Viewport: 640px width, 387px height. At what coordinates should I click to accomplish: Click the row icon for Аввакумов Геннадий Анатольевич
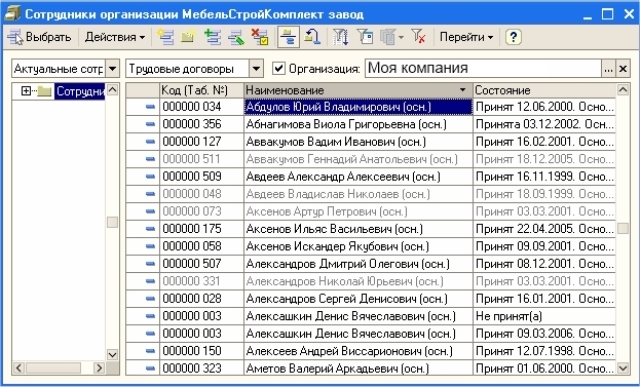pyautogui.click(x=151, y=159)
